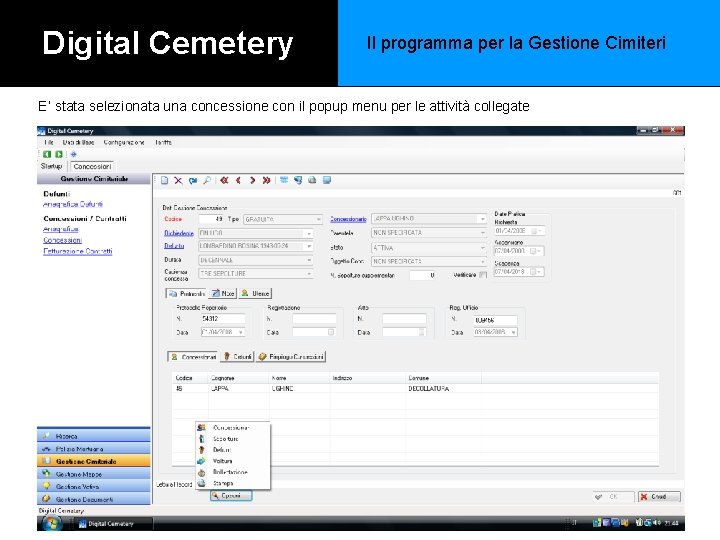Click the volume icon in system tray

click(x=657, y=523)
